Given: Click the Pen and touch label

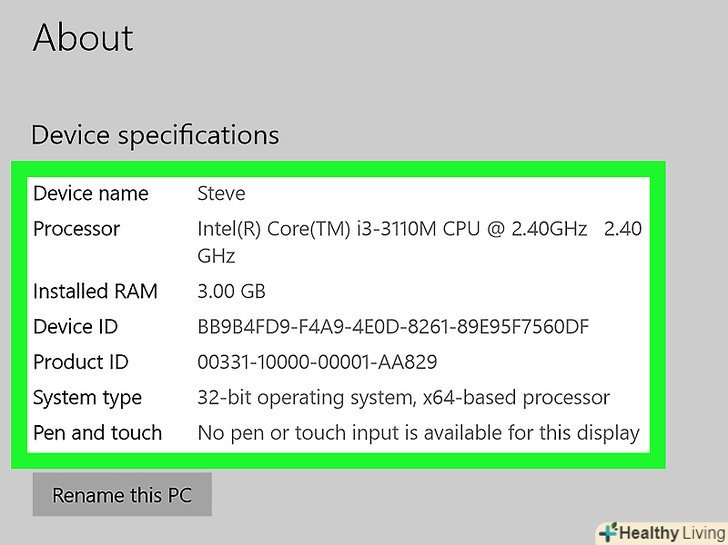Looking at the screenshot, I should pyautogui.click(x=97, y=433).
